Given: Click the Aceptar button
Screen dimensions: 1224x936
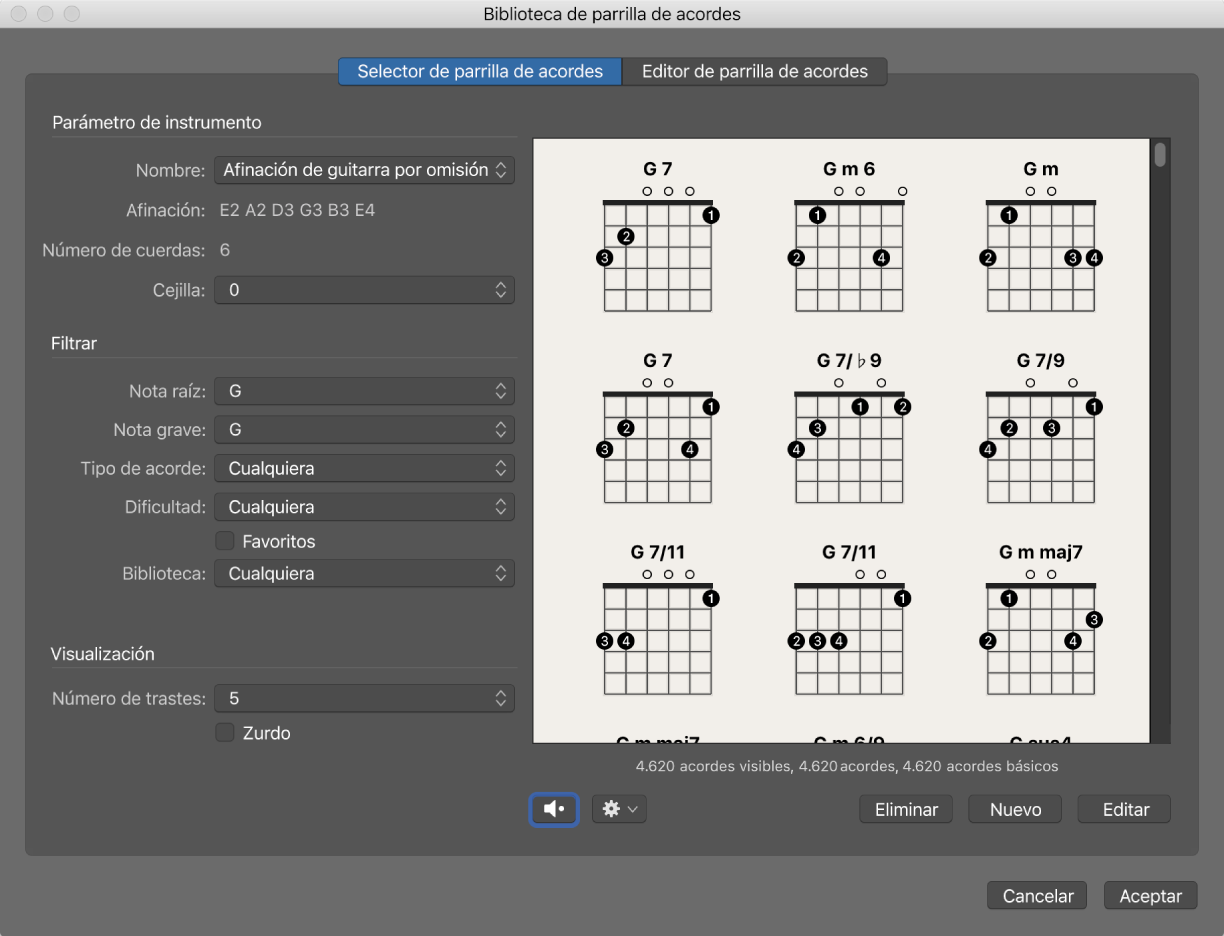Looking at the screenshot, I should tap(1151, 896).
